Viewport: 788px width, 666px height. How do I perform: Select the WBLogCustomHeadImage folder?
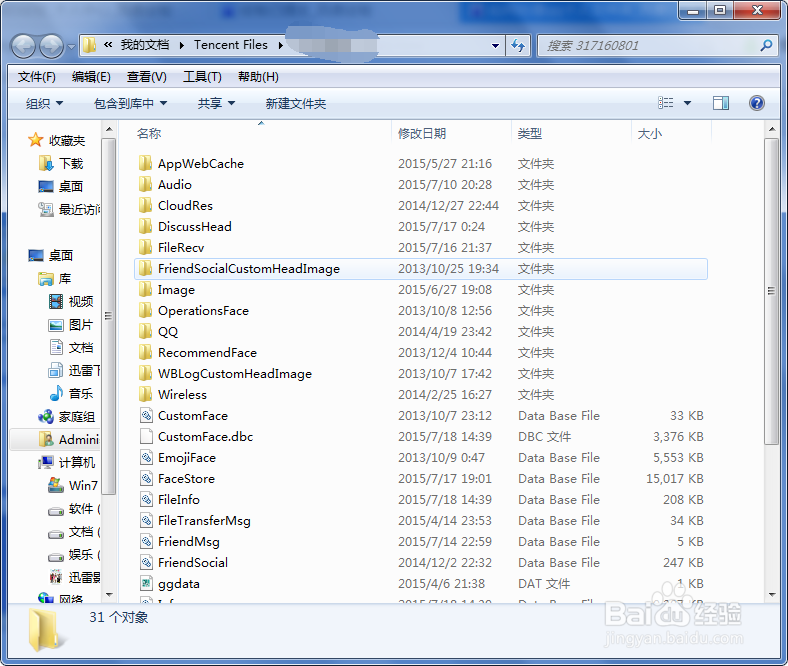235,374
